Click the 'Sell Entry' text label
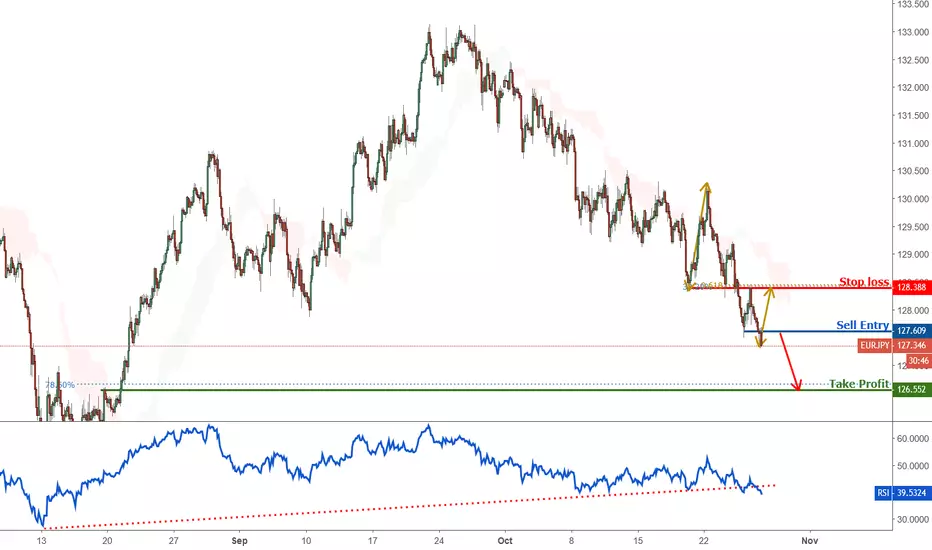This screenshot has height=550, width=932. point(862,325)
